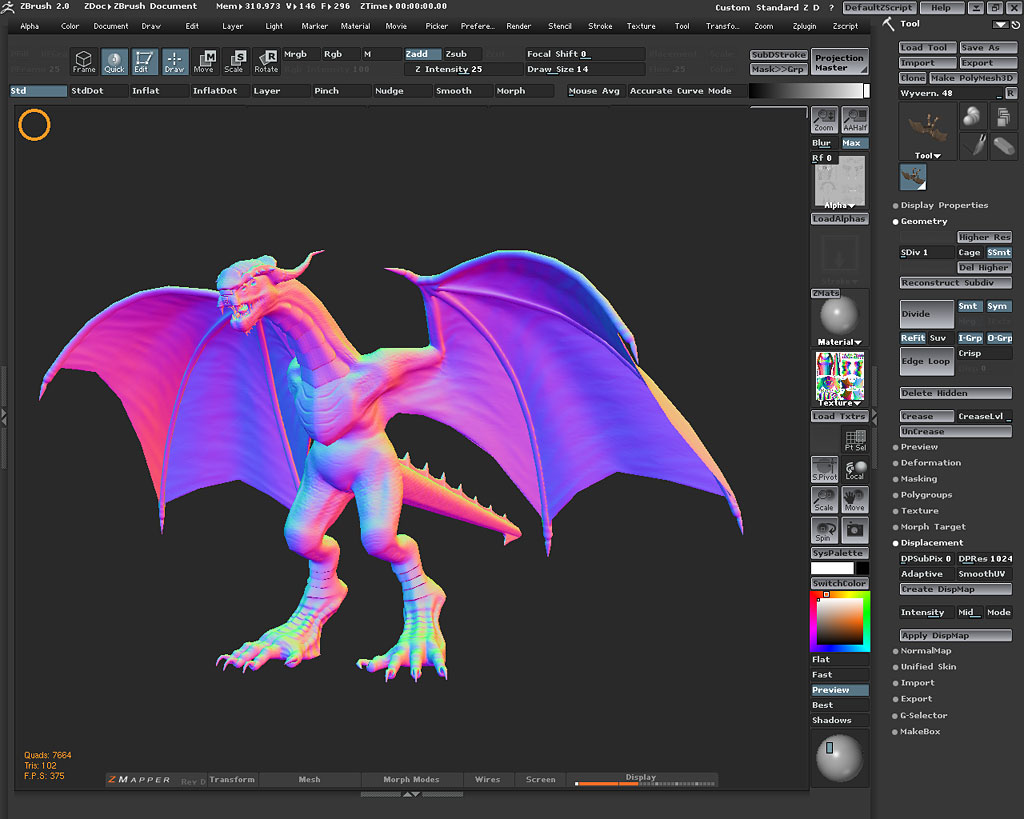Screen dimensions: 1024x819
Task: Select the Draw pointer icon
Action: 174,61
